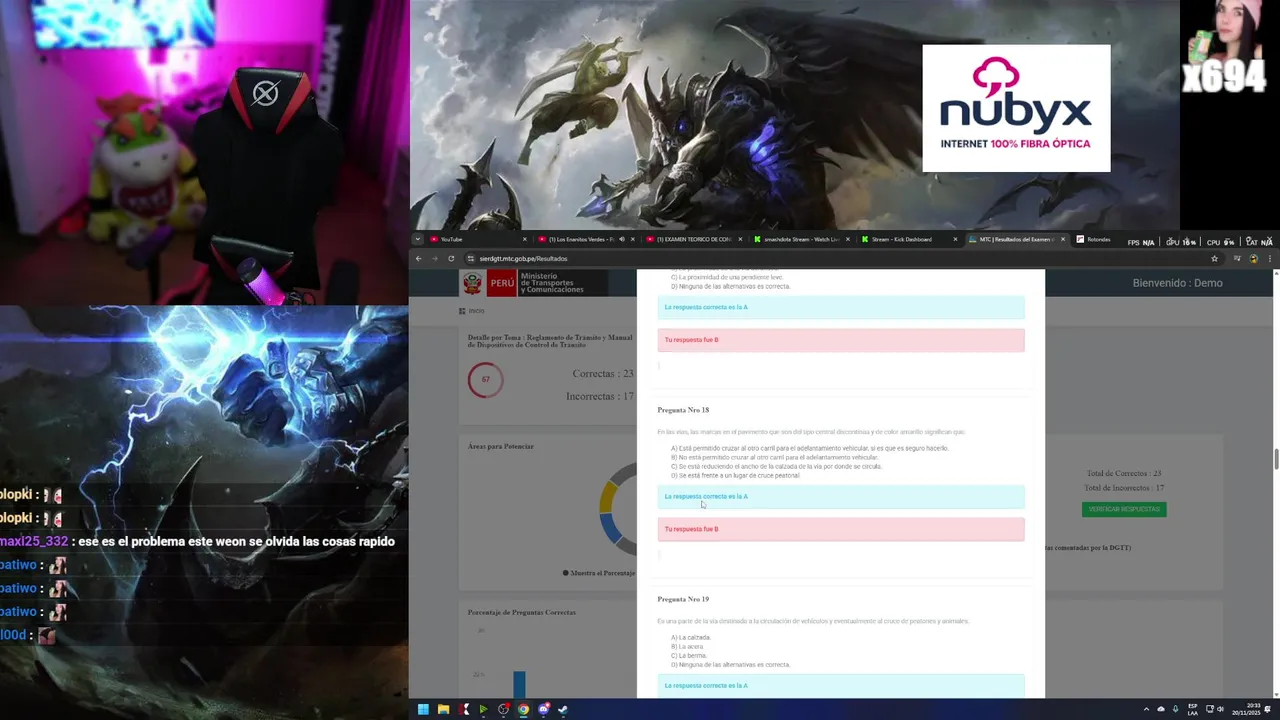Open File Explorer from the taskbar
The height and width of the screenshot is (720, 1280).
[x=443, y=710]
